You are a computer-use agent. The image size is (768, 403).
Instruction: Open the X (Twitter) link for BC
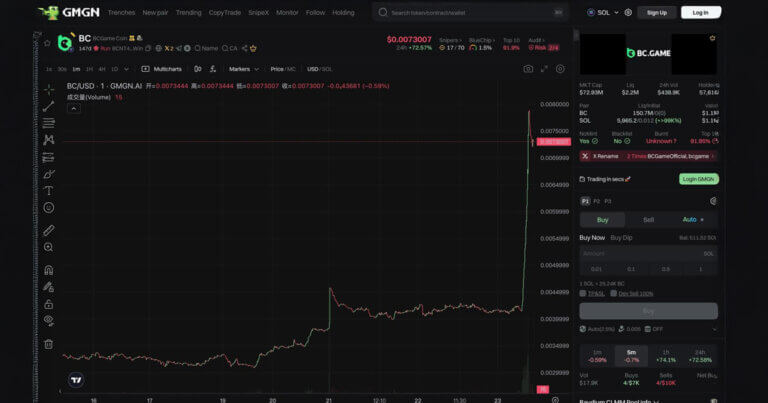(x=169, y=48)
